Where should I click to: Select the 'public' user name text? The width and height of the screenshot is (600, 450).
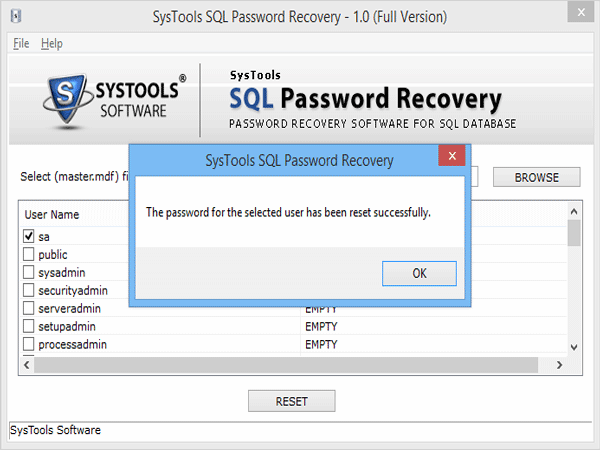point(53,255)
